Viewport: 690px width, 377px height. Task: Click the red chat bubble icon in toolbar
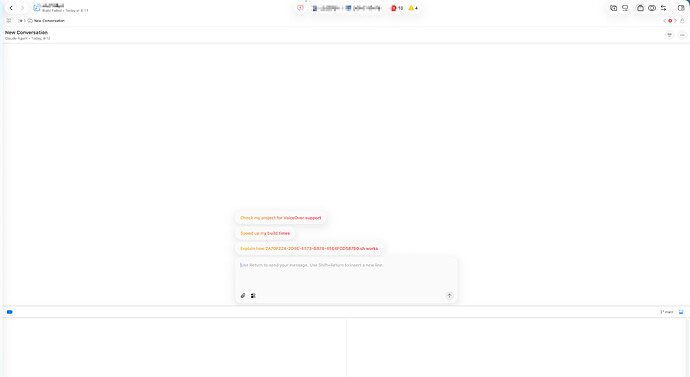coord(300,7)
